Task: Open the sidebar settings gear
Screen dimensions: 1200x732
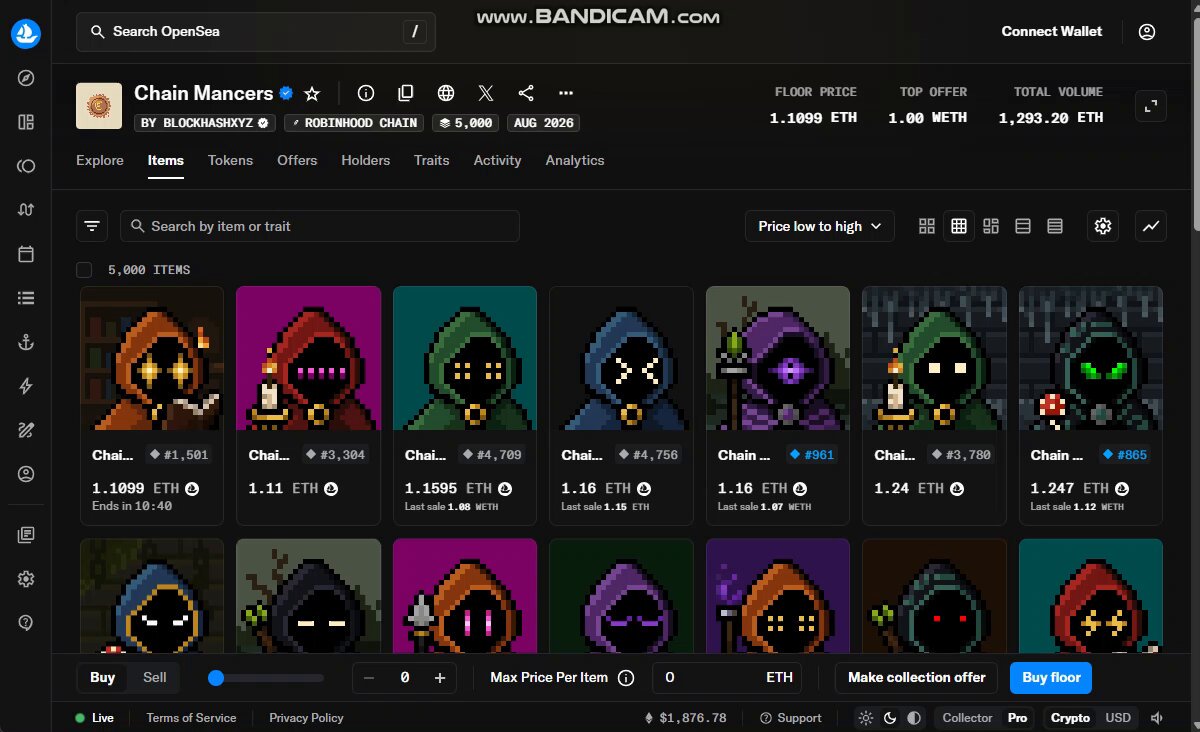Action: pos(26,579)
